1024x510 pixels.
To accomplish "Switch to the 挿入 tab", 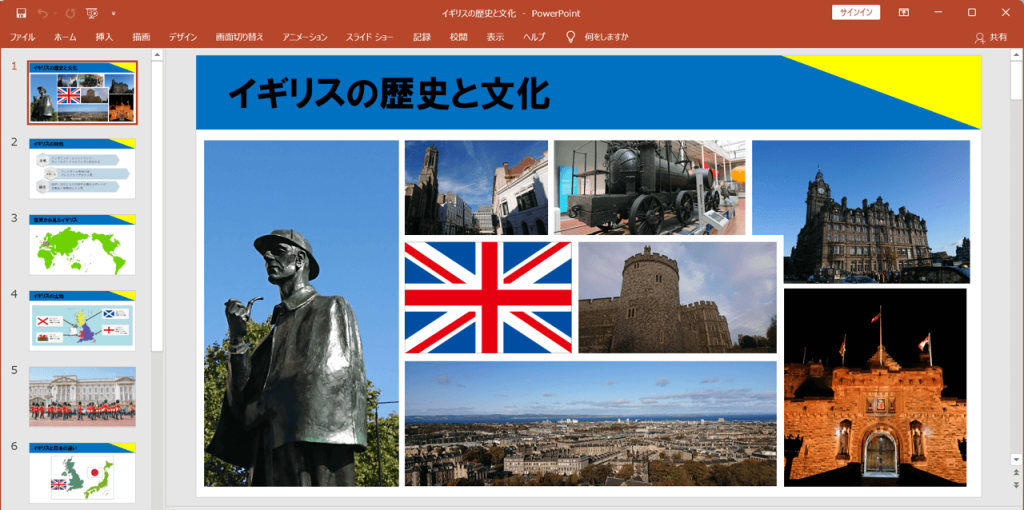I will pos(104,37).
